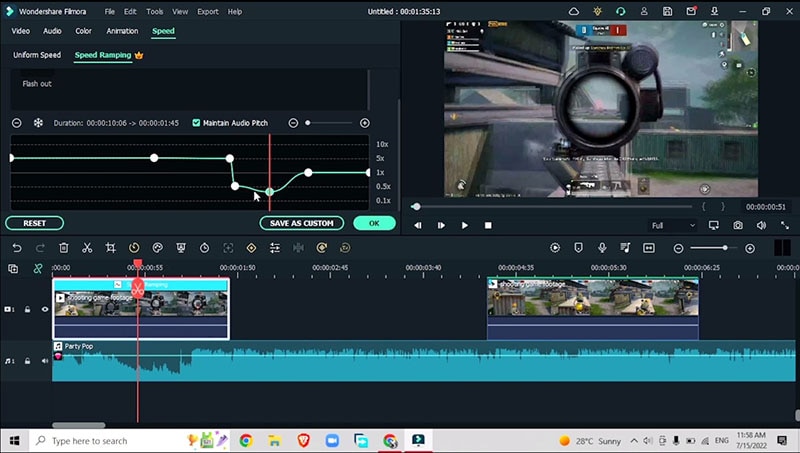
Task: Click the Add Track icon
Action: coord(13,268)
